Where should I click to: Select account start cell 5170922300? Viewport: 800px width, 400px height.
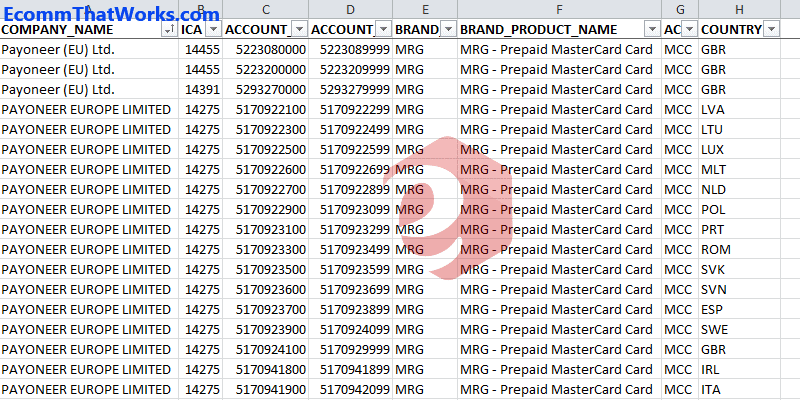(x=266, y=130)
